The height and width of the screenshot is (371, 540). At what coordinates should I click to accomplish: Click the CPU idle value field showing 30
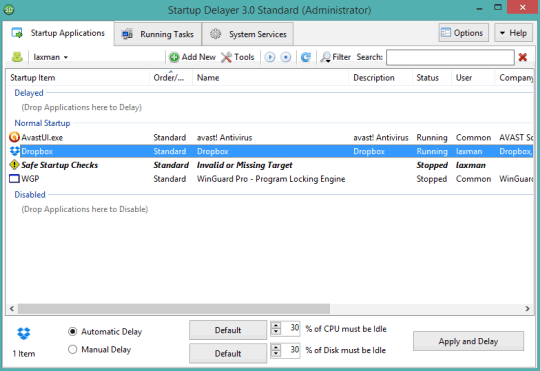coord(290,328)
